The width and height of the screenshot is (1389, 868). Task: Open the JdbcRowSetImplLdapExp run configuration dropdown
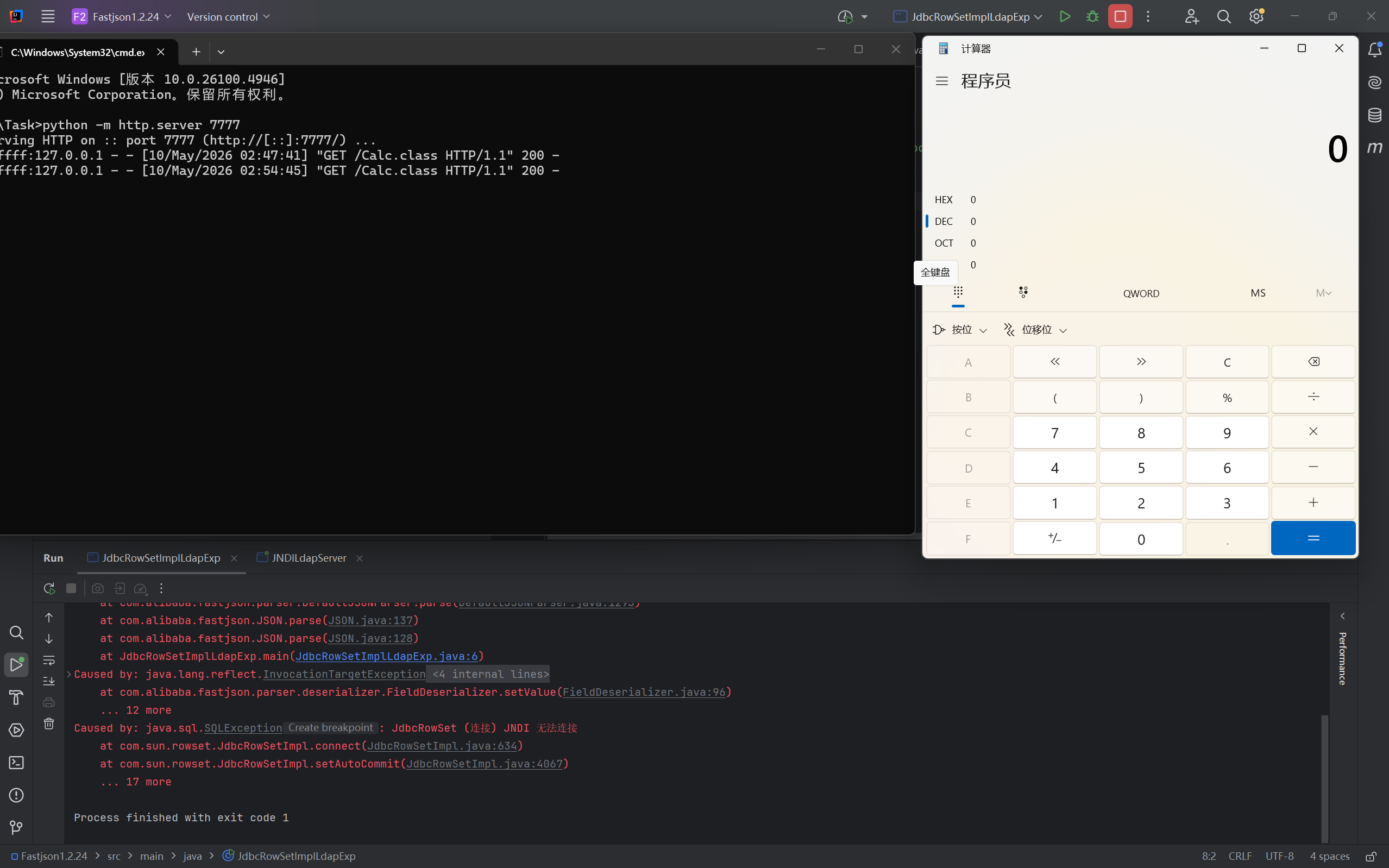[967, 17]
